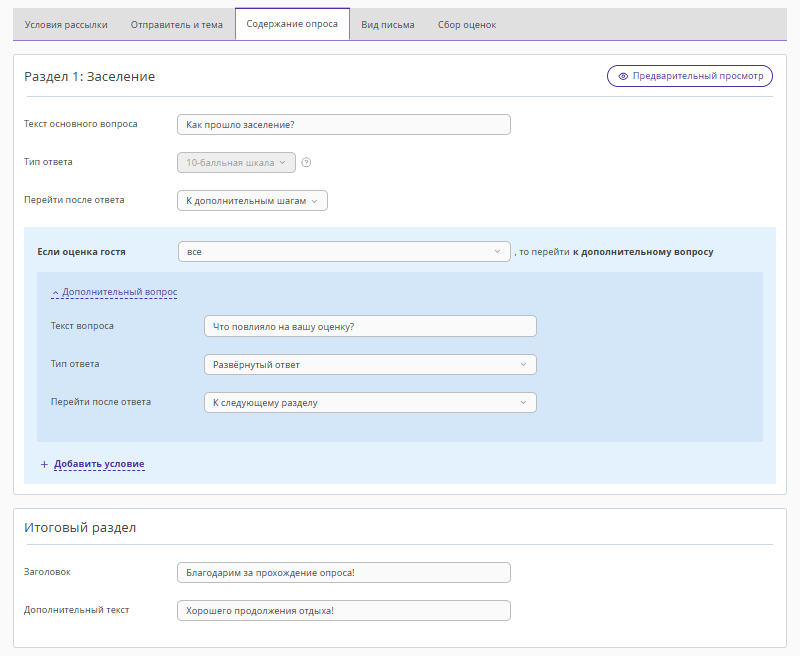Screen dimensions: 800x656
Task: Open the 10-балльная шкала dropdown
Action: (x=236, y=162)
